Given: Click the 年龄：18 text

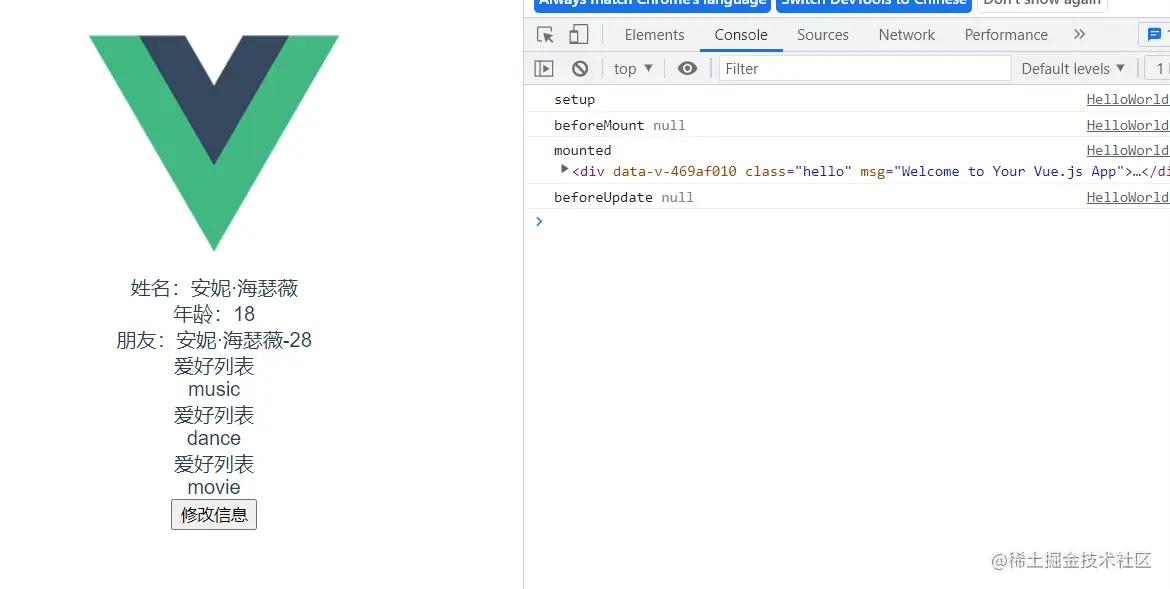Looking at the screenshot, I should point(214,314).
